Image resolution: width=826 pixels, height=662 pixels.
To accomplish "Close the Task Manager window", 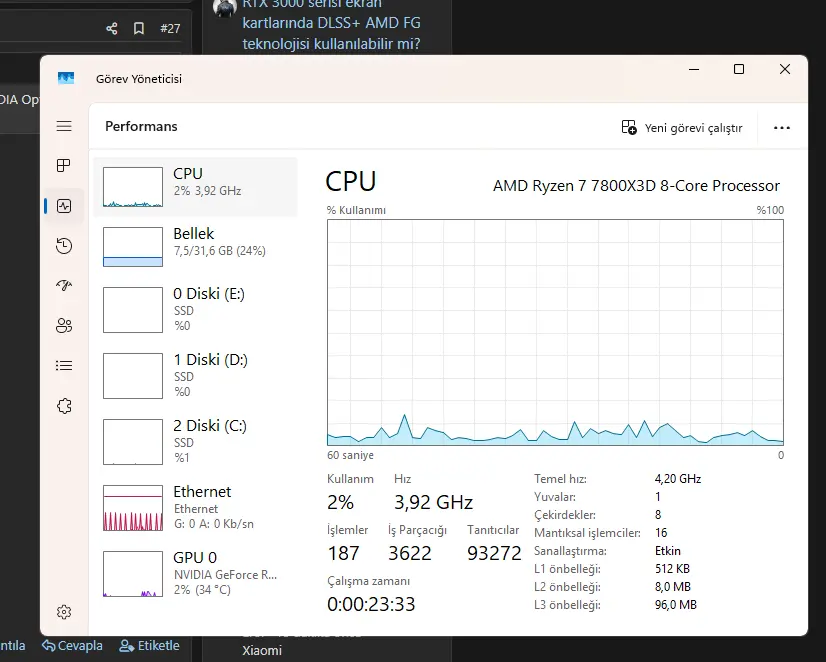I will click(785, 69).
